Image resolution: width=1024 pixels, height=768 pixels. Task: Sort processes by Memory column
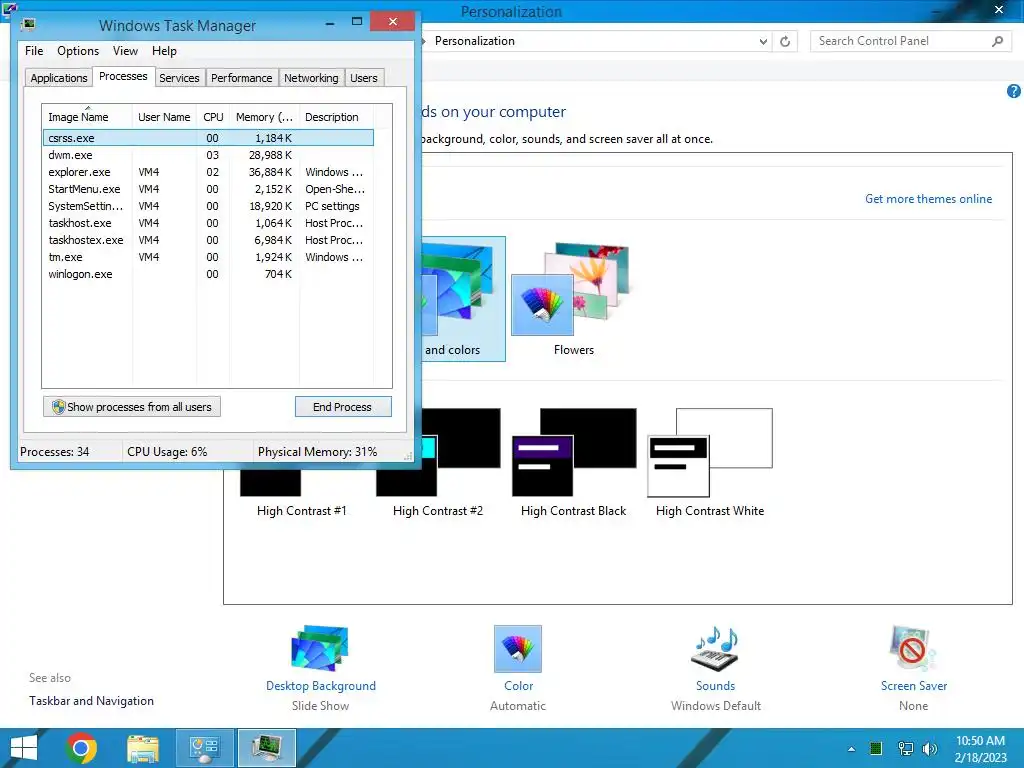[264, 117]
